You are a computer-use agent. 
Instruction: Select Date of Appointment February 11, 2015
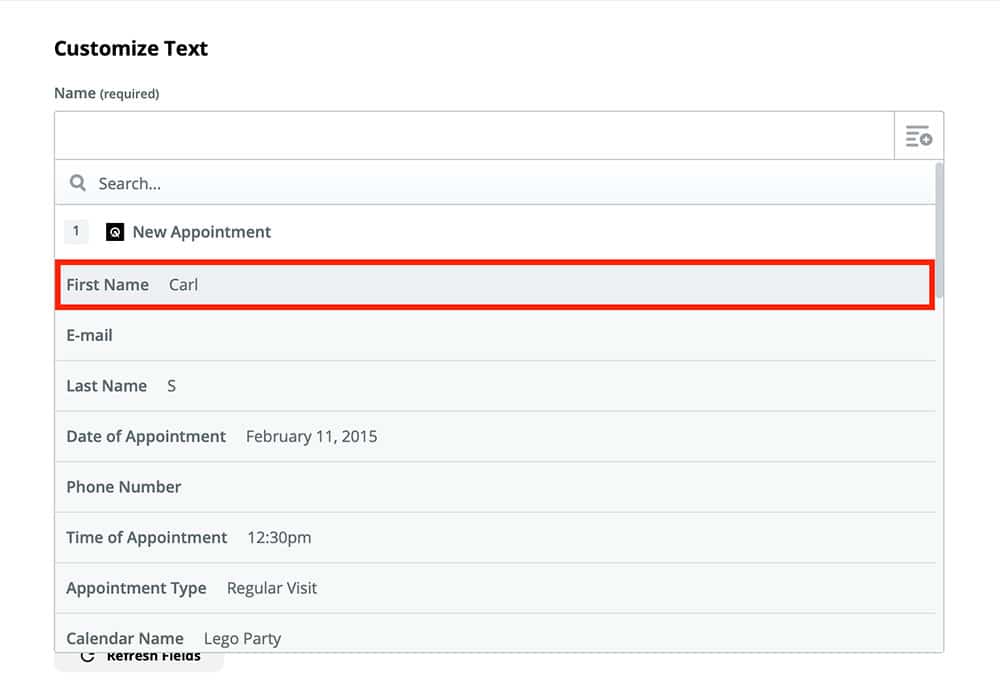tap(495, 437)
